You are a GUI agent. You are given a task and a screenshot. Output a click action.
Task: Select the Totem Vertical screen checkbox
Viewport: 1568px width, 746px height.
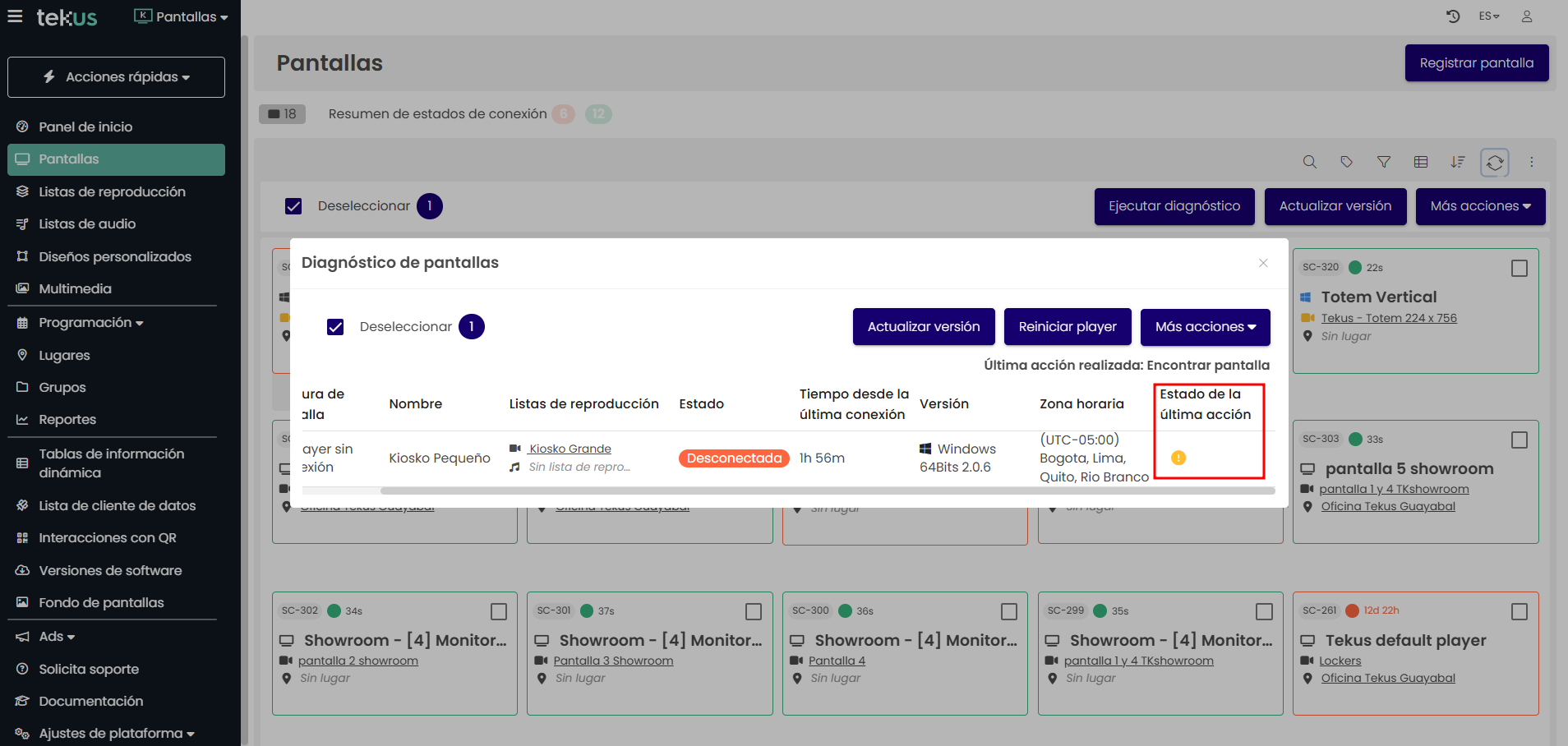pos(1520,269)
